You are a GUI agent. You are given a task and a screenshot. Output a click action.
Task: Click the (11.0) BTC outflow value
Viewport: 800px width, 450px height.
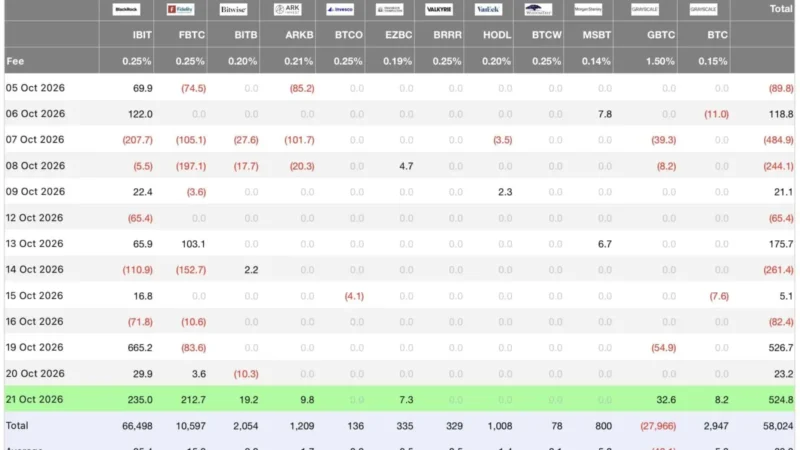(x=716, y=114)
